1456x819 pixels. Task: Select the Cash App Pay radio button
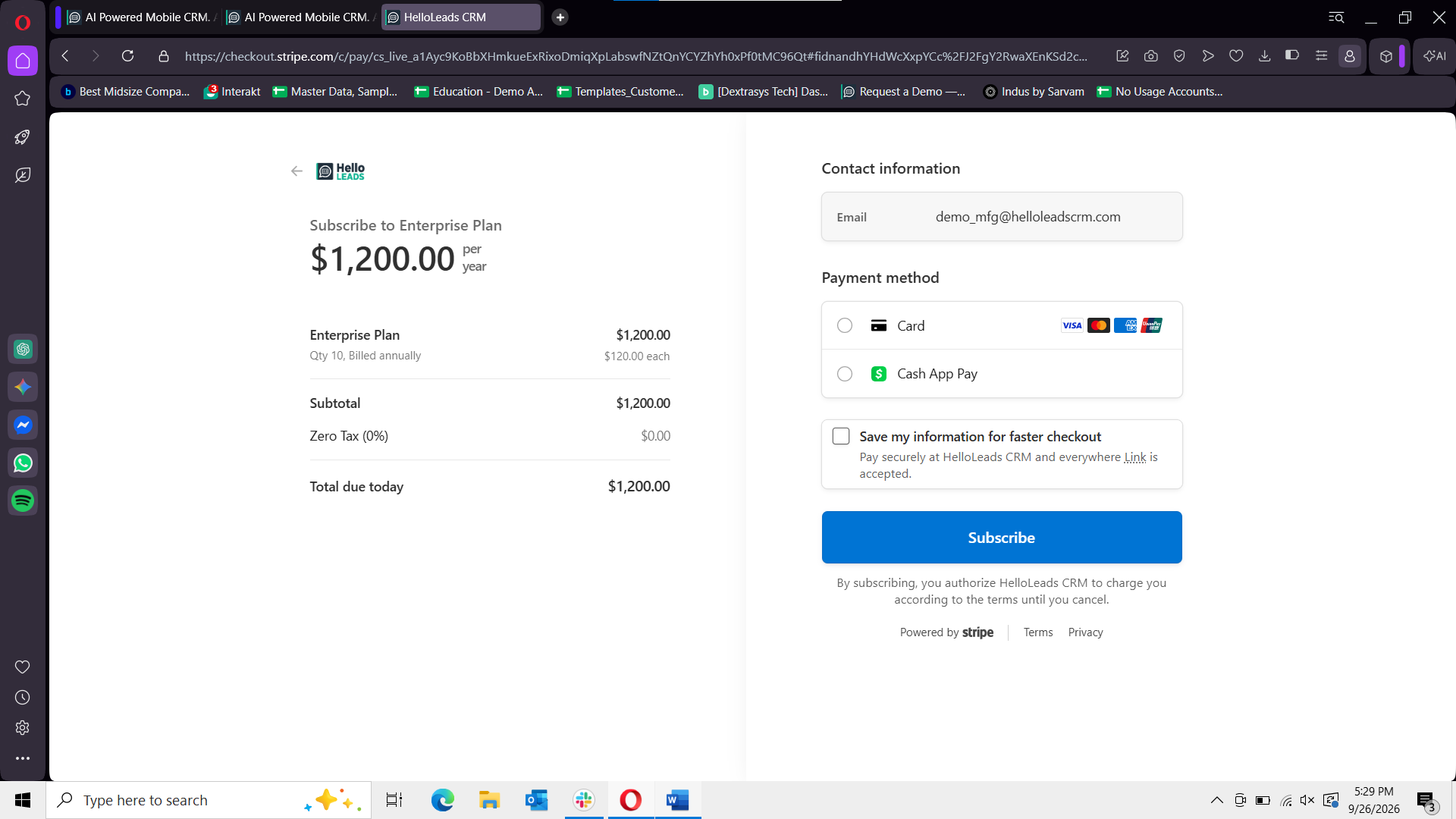pyautogui.click(x=845, y=374)
